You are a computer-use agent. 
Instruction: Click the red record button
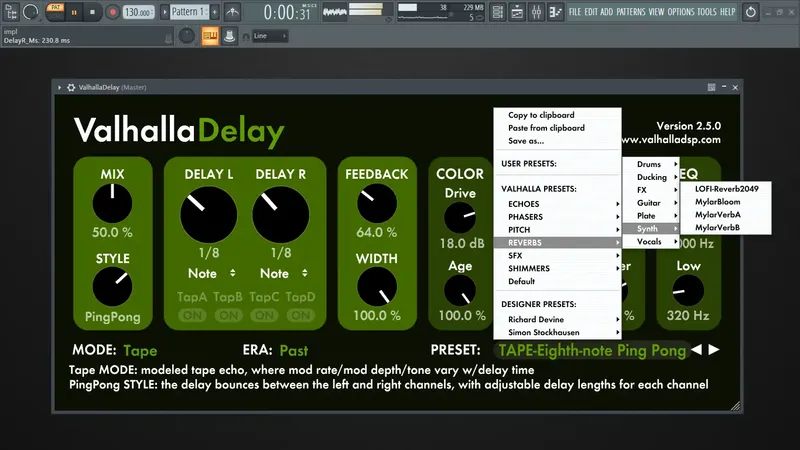point(112,12)
